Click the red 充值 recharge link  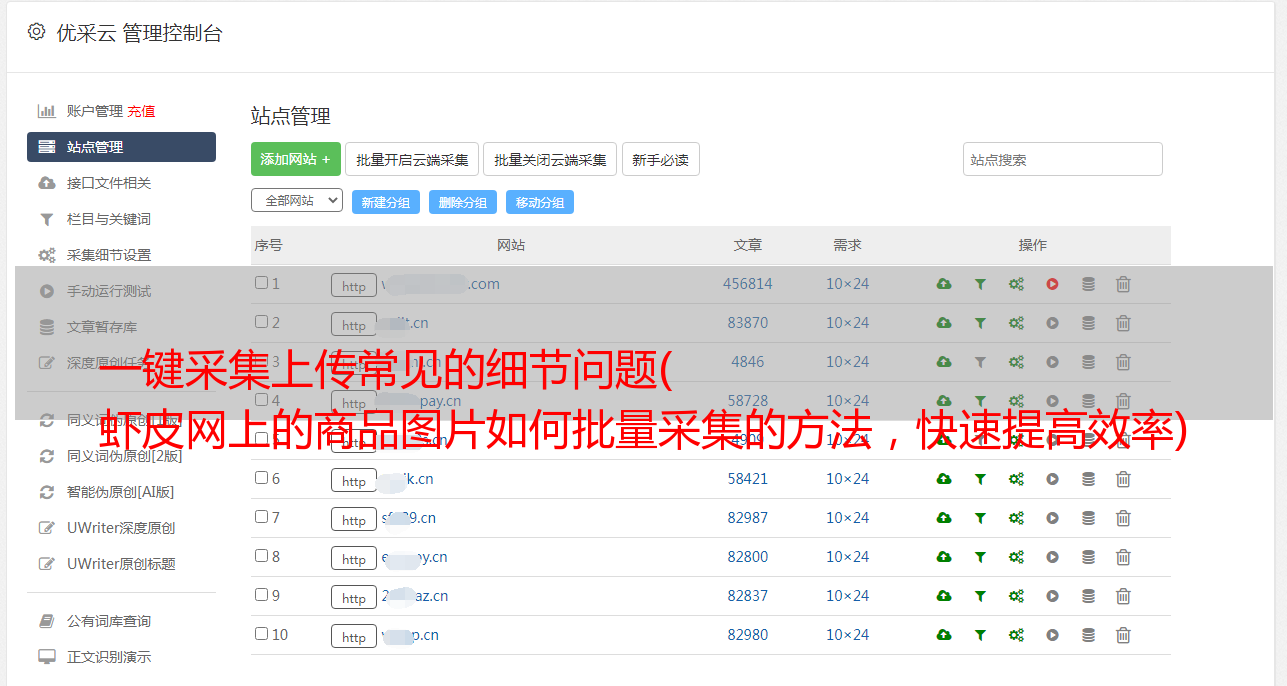(x=141, y=111)
